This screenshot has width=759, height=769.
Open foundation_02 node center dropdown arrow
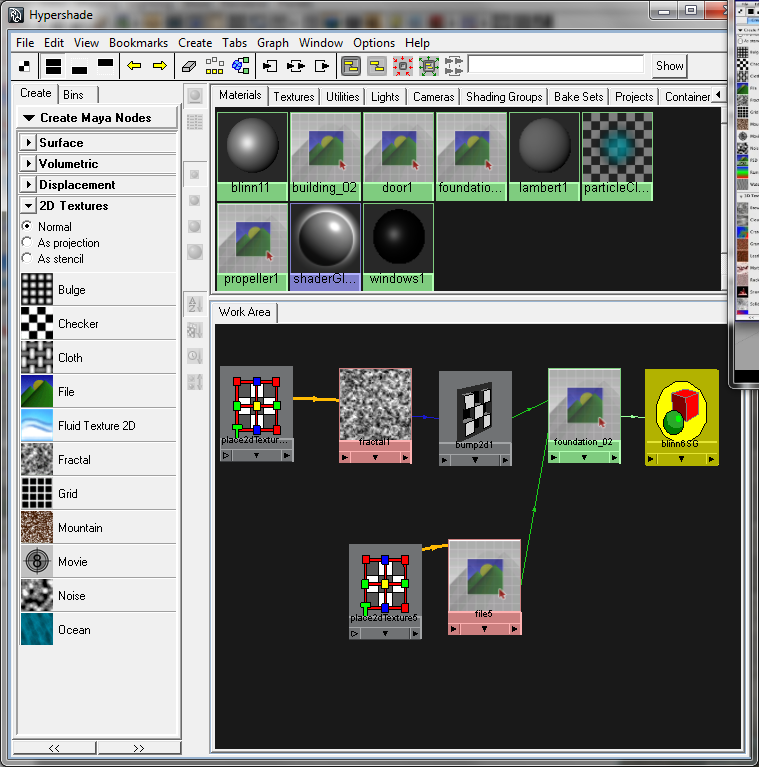point(584,458)
